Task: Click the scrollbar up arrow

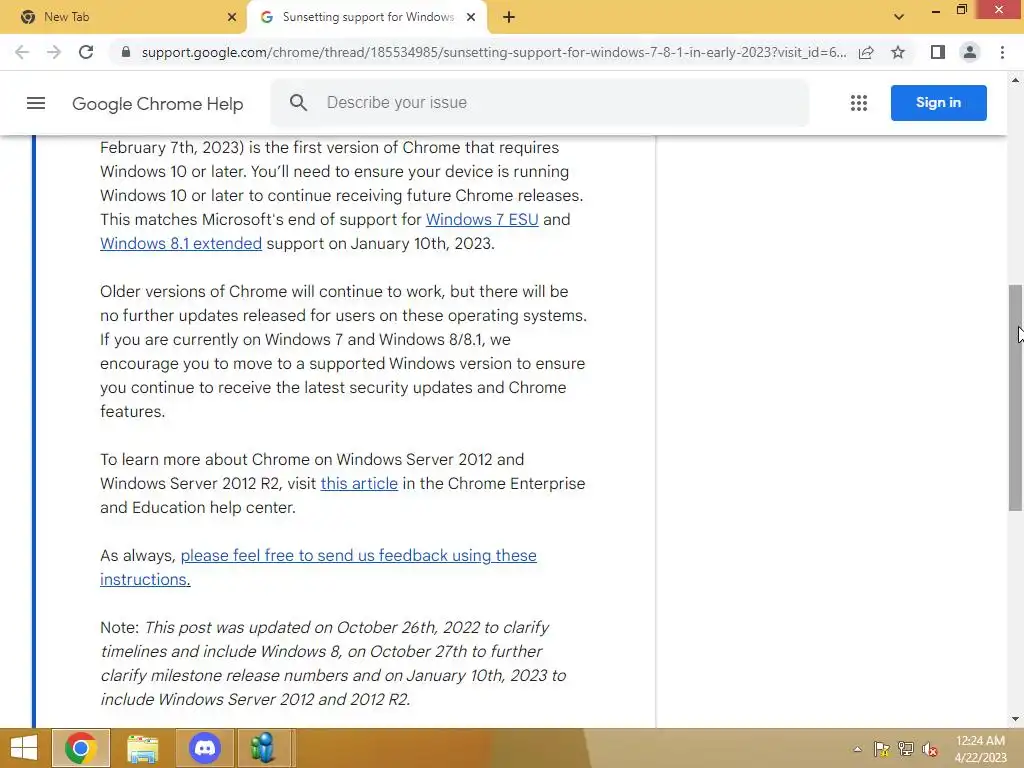Action: click(x=1015, y=80)
